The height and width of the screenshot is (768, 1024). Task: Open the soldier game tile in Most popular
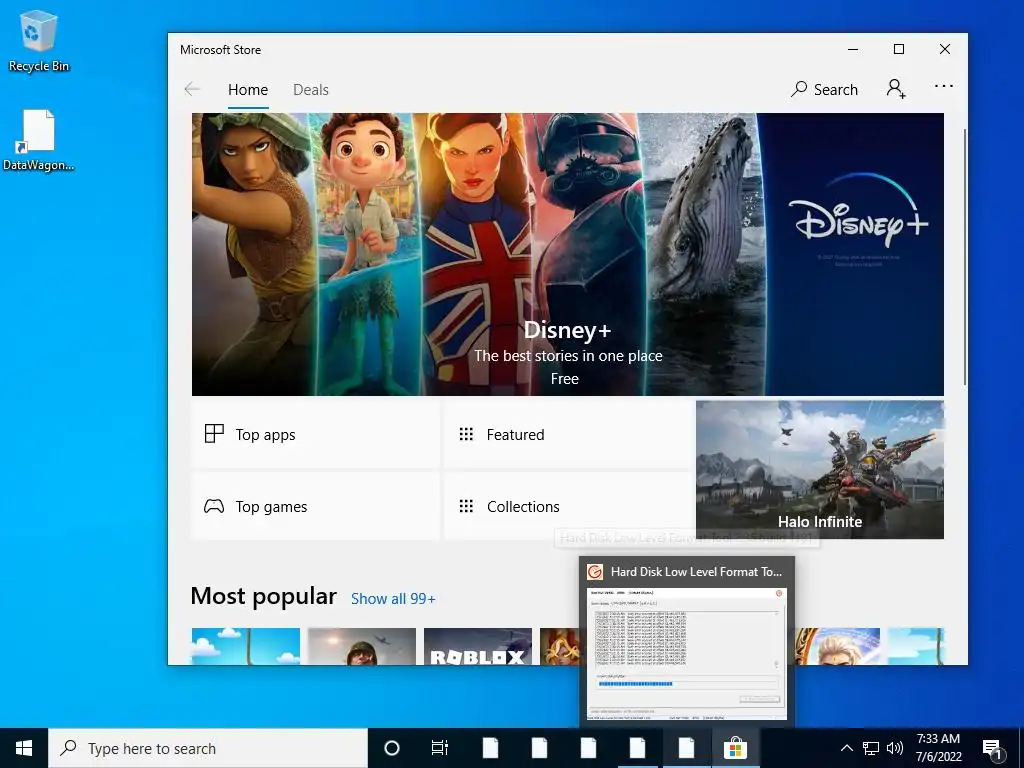pos(362,647)
